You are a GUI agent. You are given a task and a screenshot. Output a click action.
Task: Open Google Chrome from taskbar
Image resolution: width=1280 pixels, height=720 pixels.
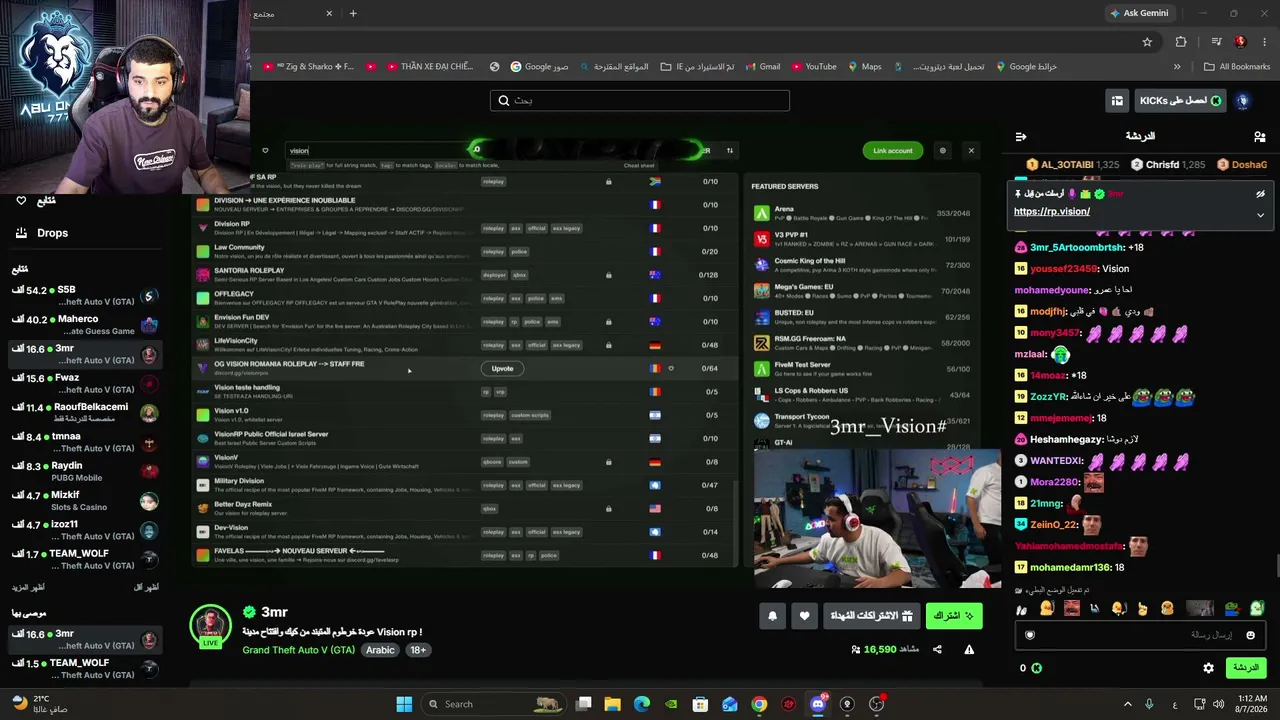click(759, 704)
